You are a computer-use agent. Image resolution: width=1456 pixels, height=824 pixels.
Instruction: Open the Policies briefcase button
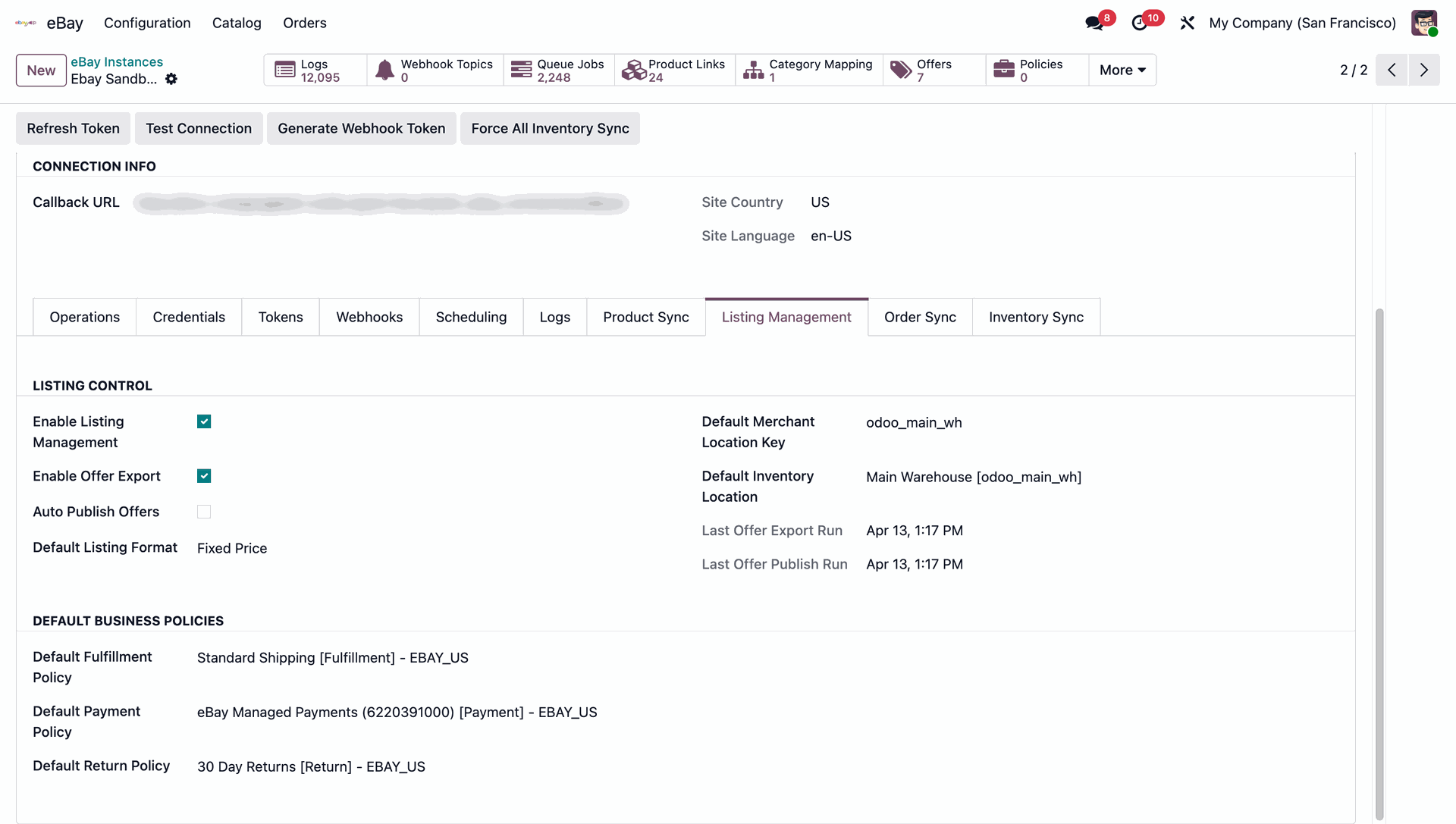pyautogui.click(x=1037, y=70)
